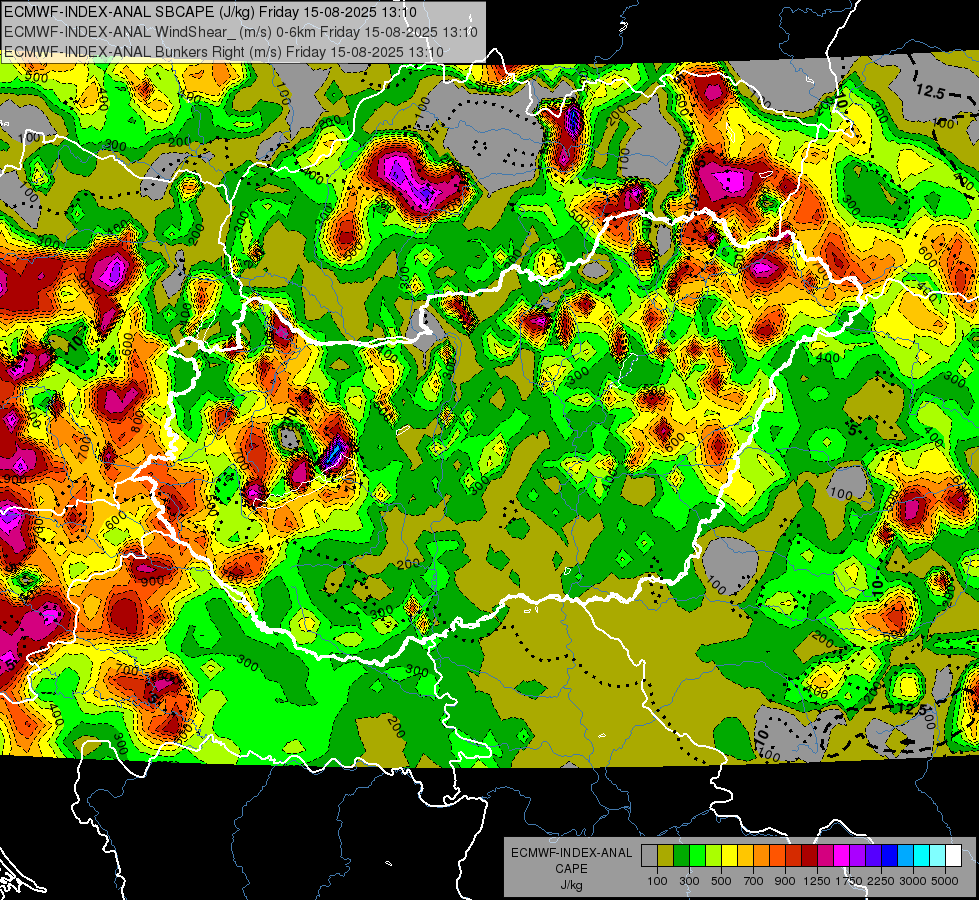Click the legend title ECMWF-INDEX-ANAL
979x900 pixels.
[571, 853]
